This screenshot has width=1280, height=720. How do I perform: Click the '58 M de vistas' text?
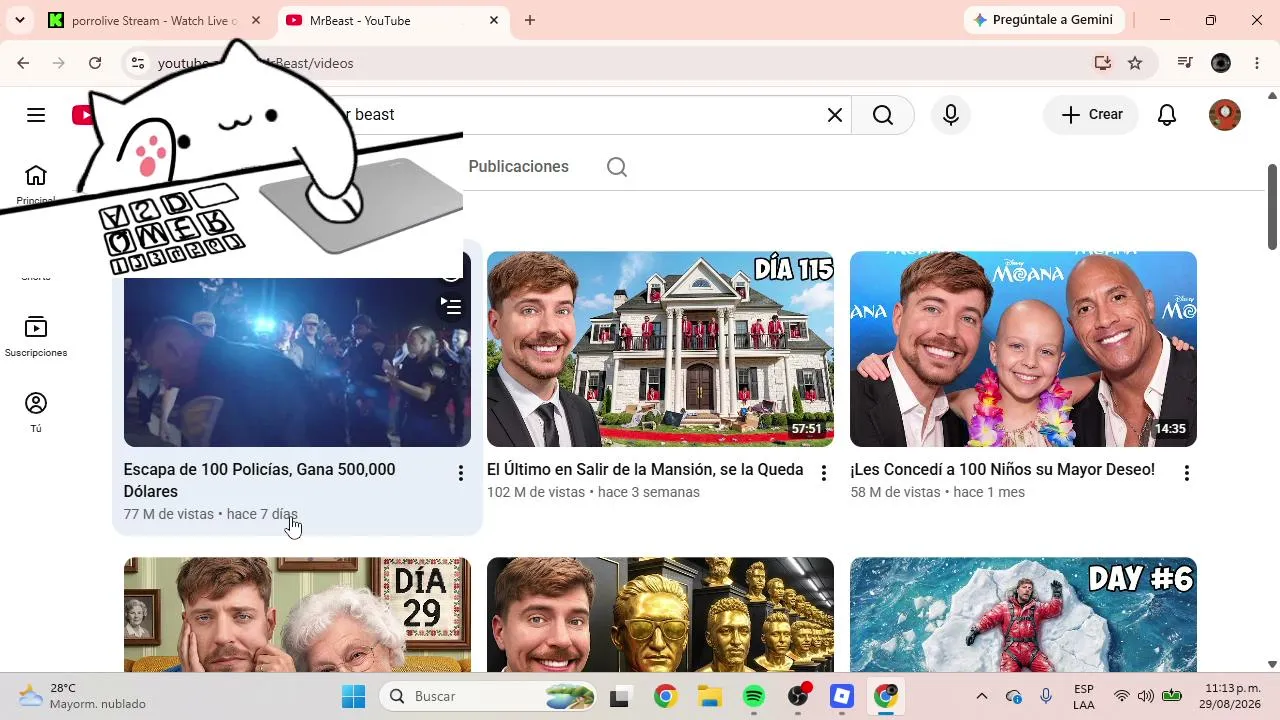(x=895, y=492)
